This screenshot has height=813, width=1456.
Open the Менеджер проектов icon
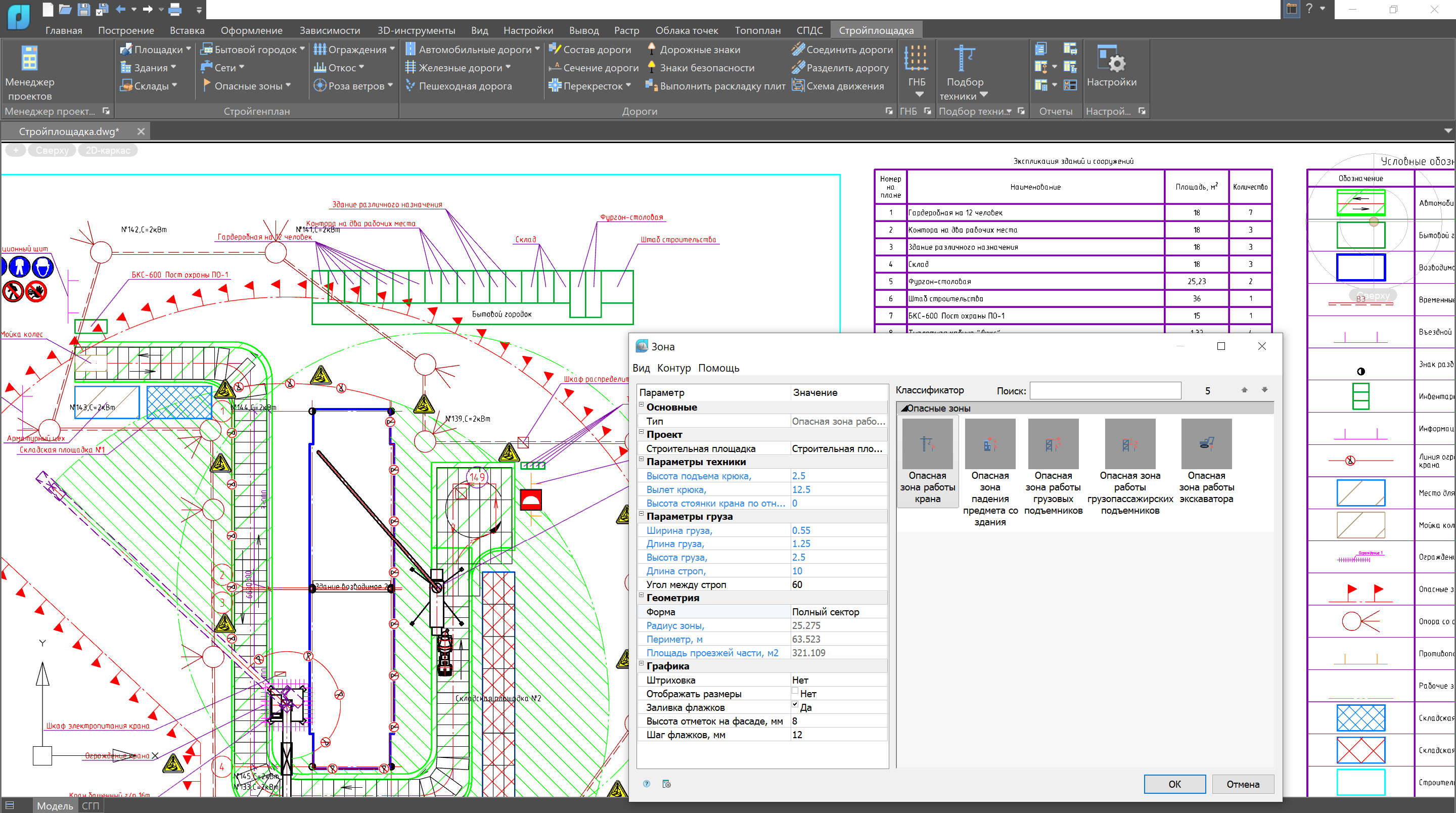tap(29, 59)
